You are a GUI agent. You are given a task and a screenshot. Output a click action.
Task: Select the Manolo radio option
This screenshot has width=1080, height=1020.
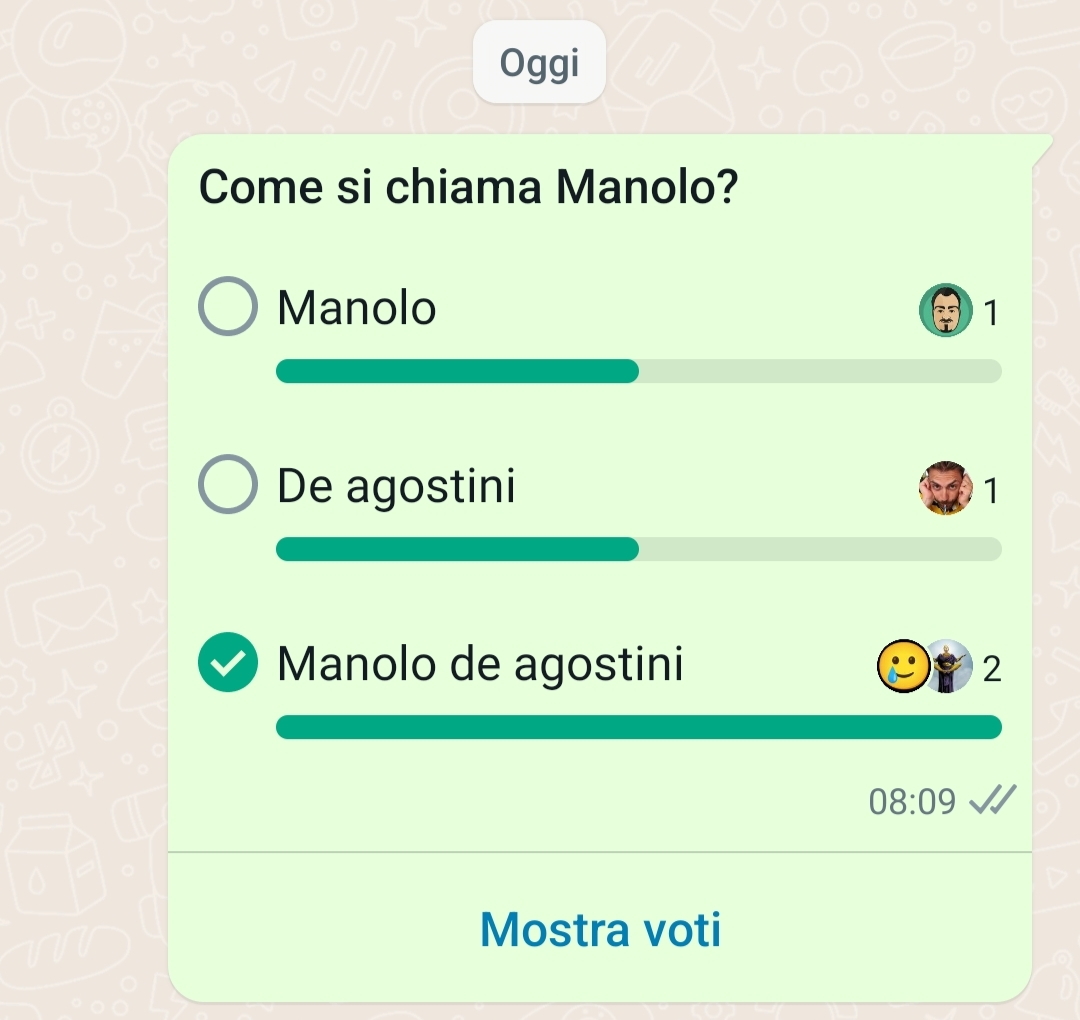228,306
